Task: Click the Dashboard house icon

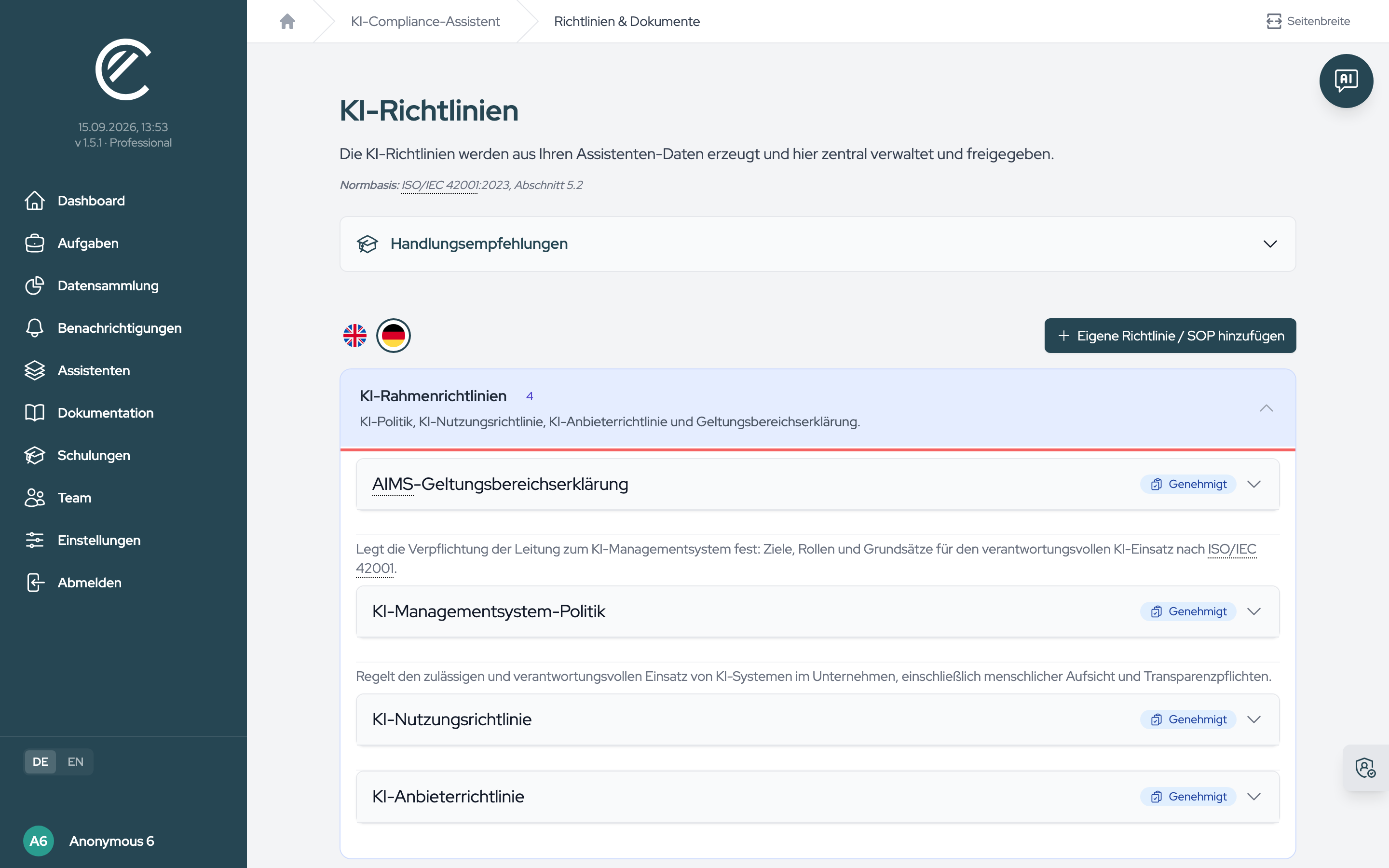Action: click(x=34, y=200)
